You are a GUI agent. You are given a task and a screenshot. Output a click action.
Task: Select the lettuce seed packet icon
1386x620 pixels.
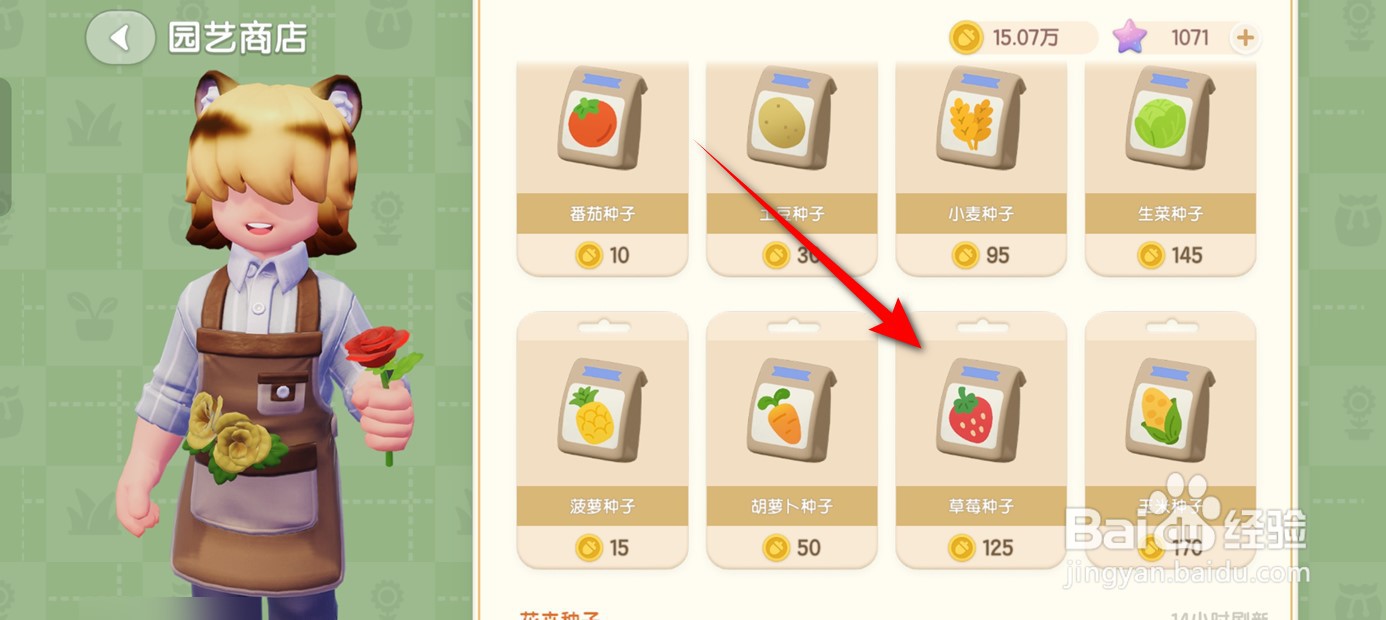click(x=1170, y=119)
